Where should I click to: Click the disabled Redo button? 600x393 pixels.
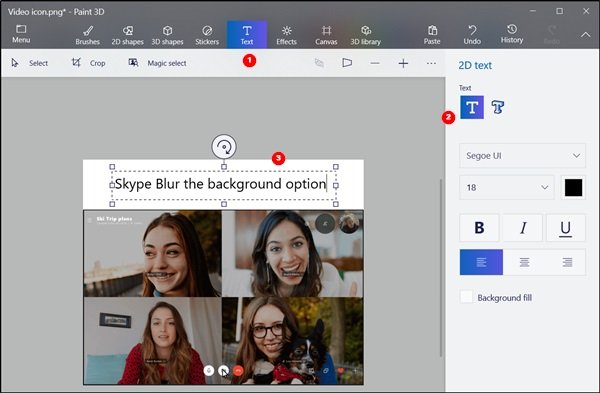[552, 35]
